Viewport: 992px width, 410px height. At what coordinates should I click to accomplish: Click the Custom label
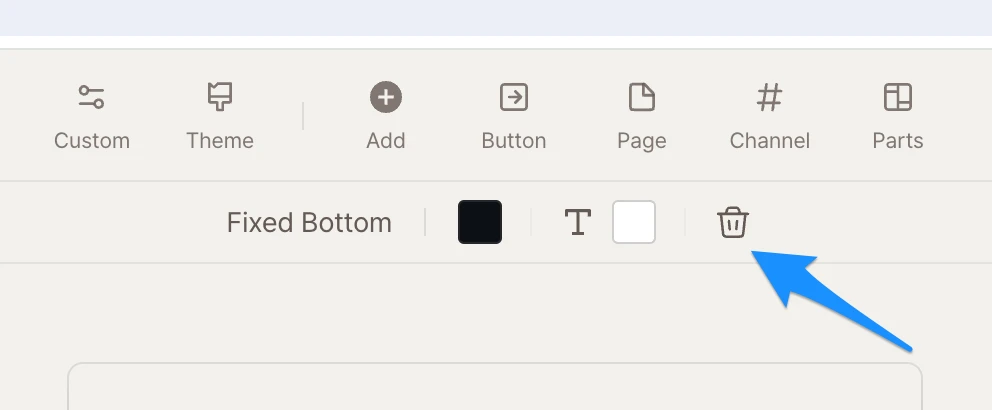pyautogui.click(x=91, y=141)
